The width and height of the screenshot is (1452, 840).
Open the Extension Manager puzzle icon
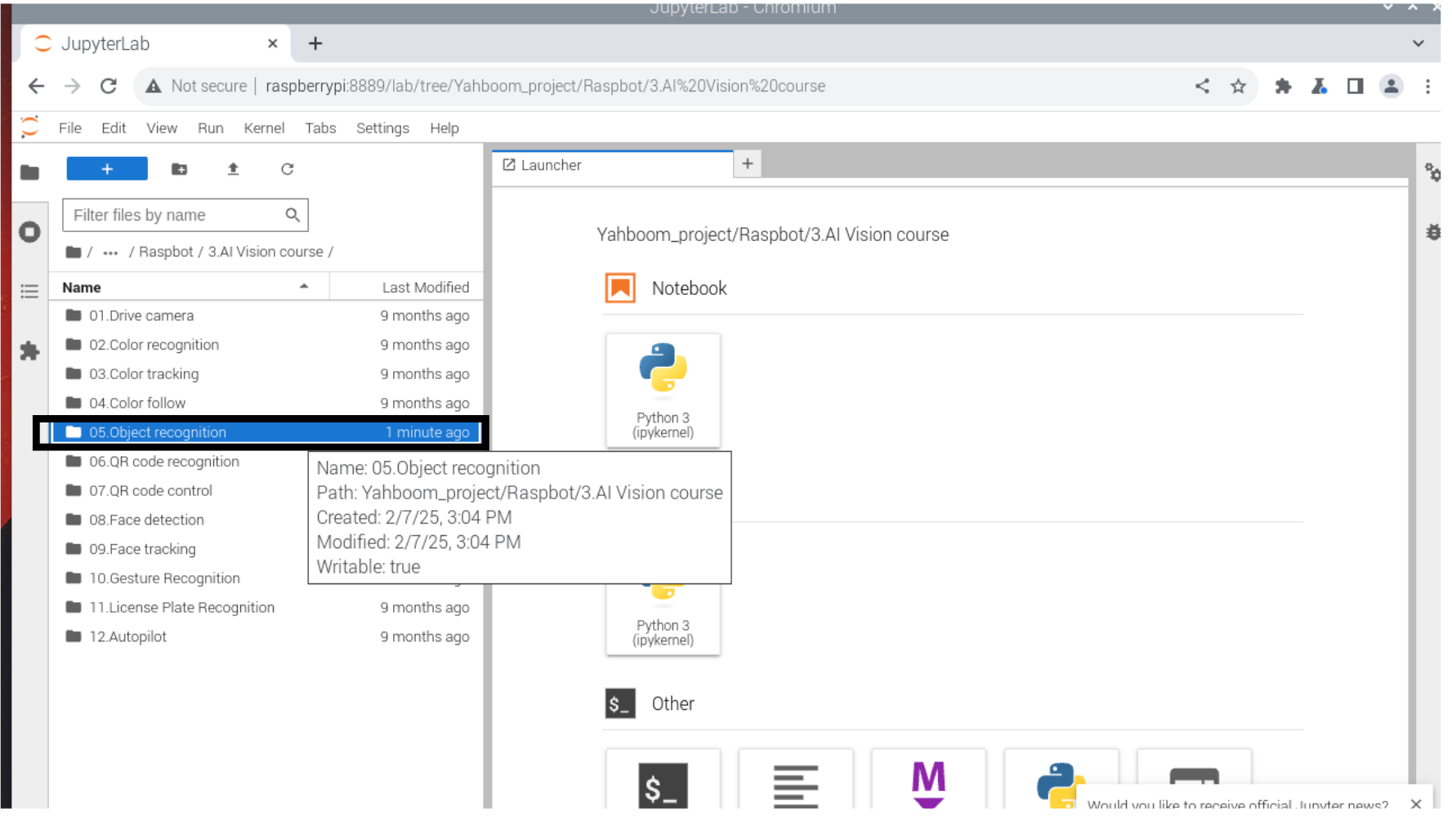[x=29, y=351]
